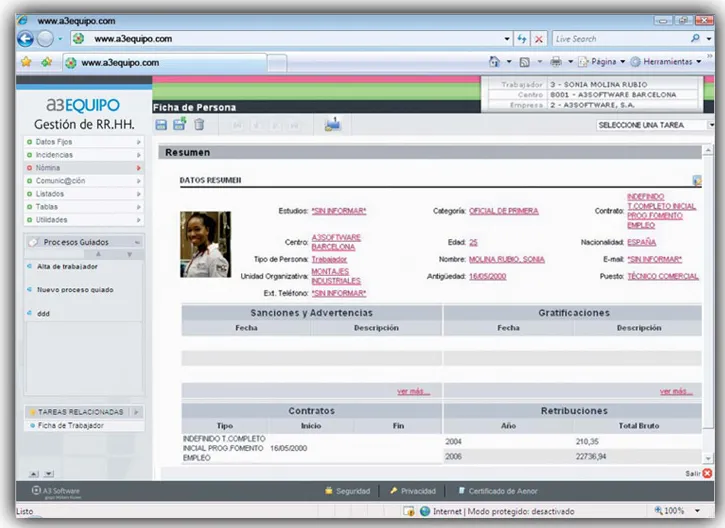Screen dimensions: 725x528
Task: Open the Favorites star icon
Action: [x=26, y=61]
